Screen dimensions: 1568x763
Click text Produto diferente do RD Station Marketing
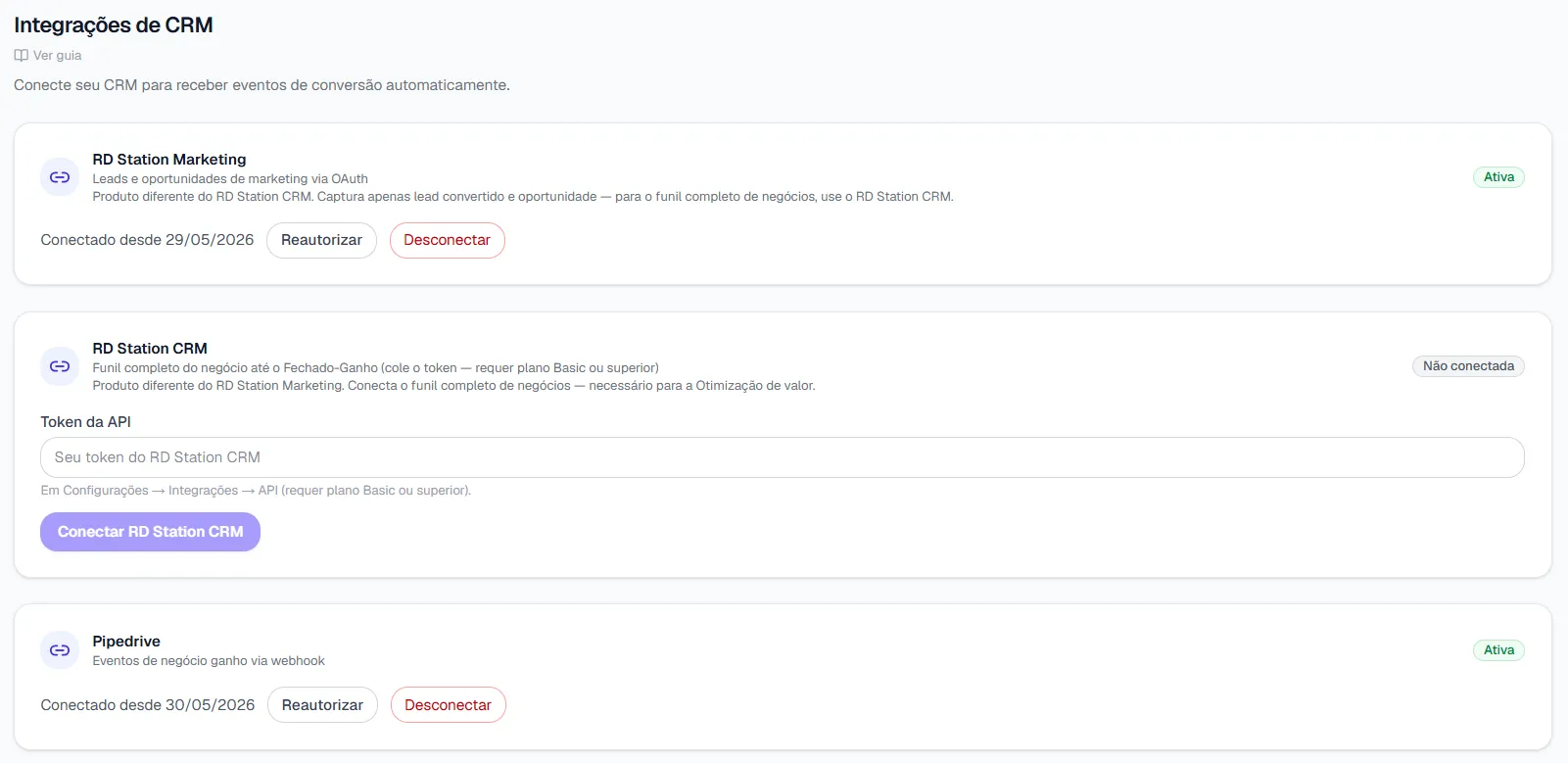[453, 386]
